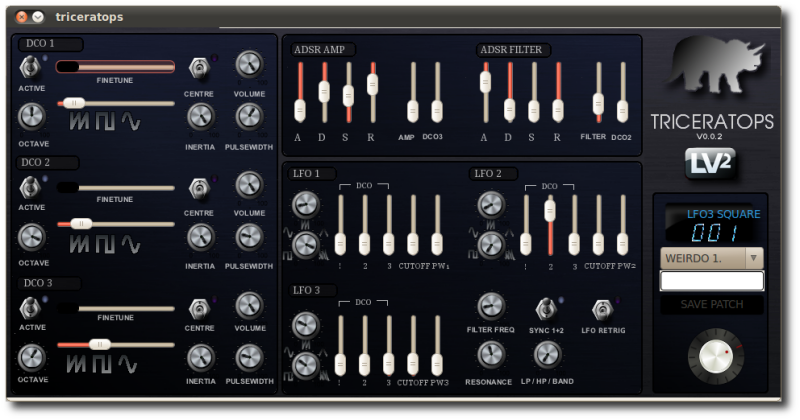Click the ADSR Amp Attack slider
Screen dimensions: 800x420
click(x=300, y=93)
